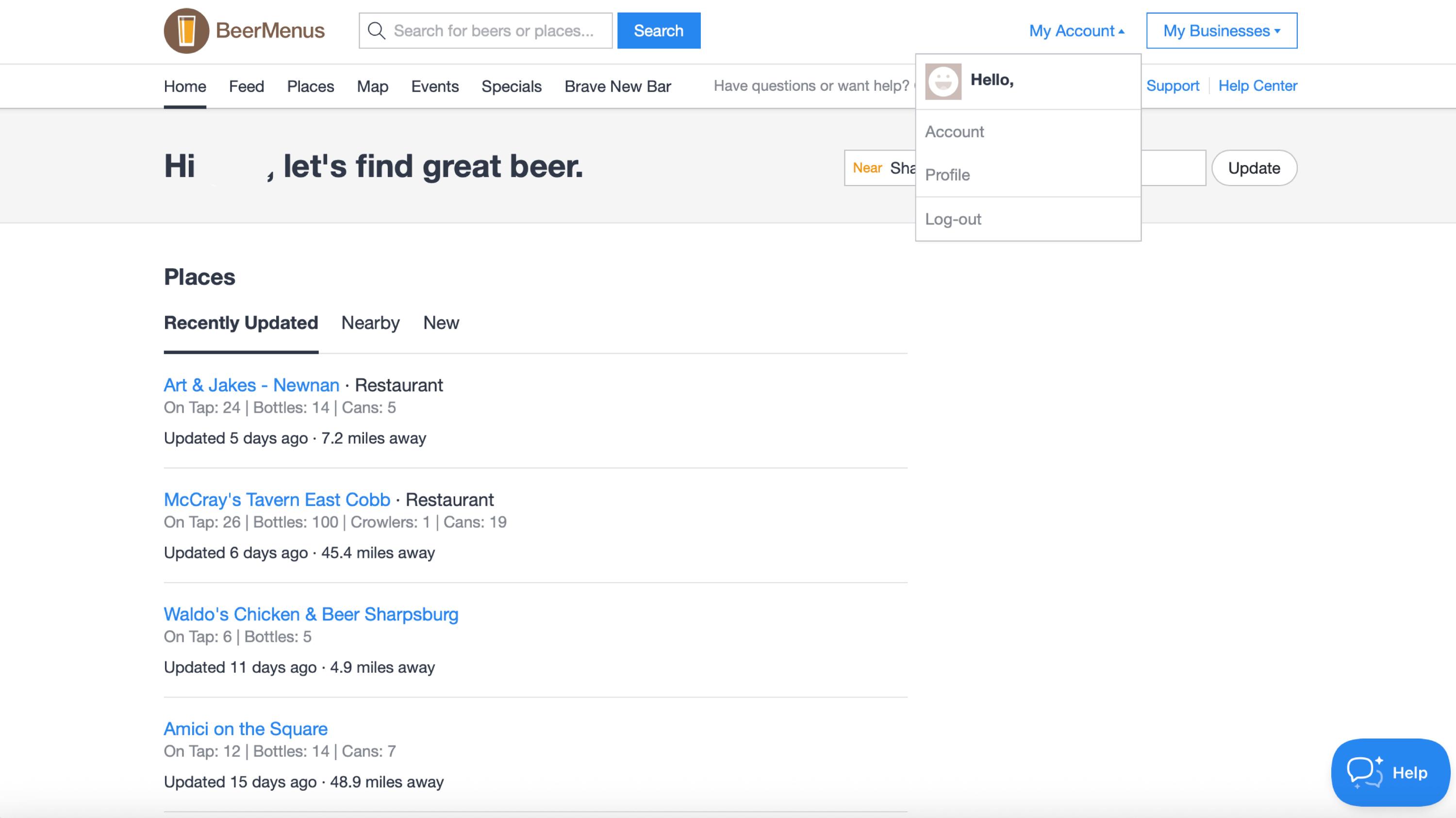Switch to the New places tab

pos(441,323)
